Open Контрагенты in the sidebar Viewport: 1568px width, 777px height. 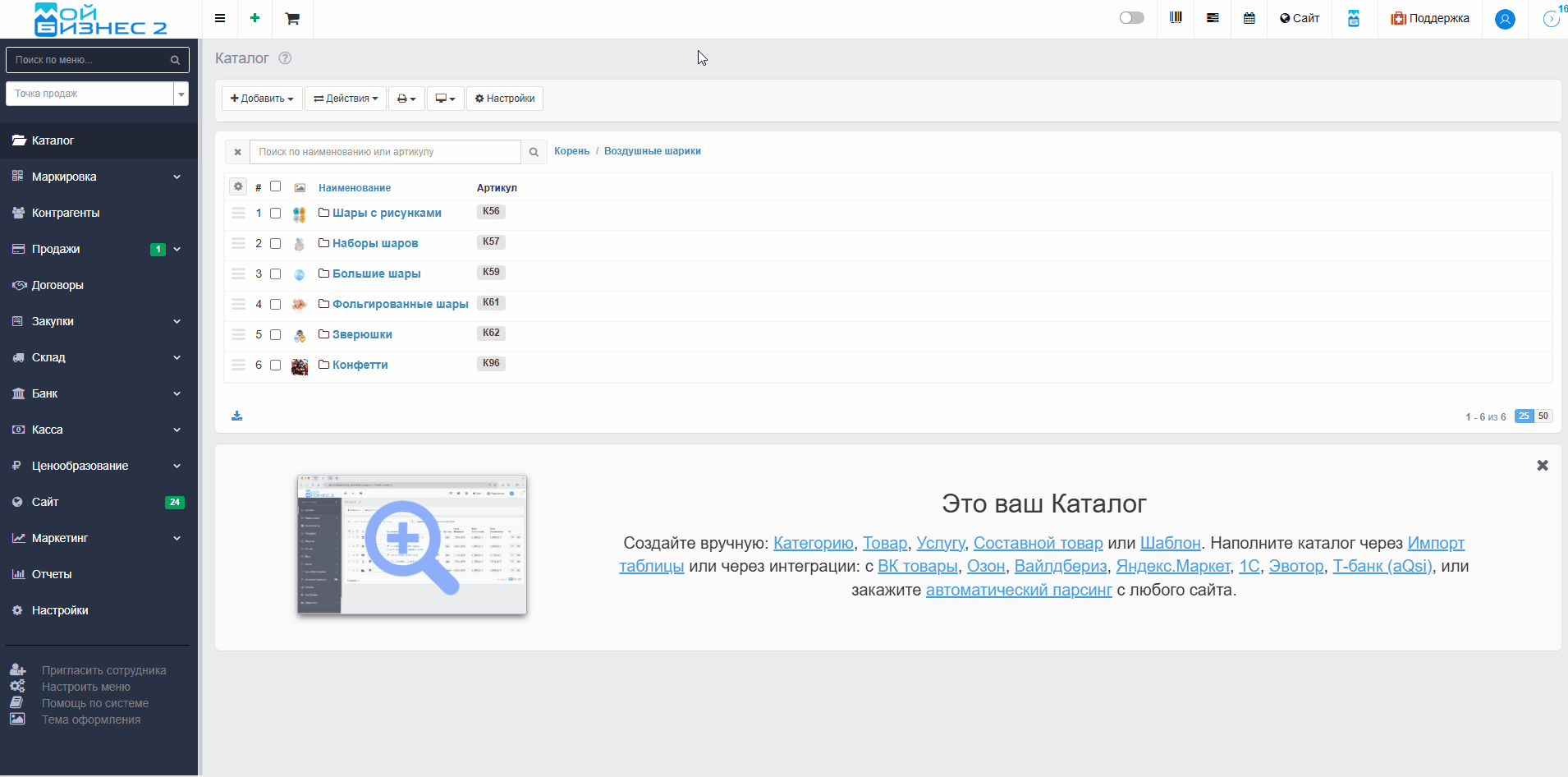(x=66, y=213)
